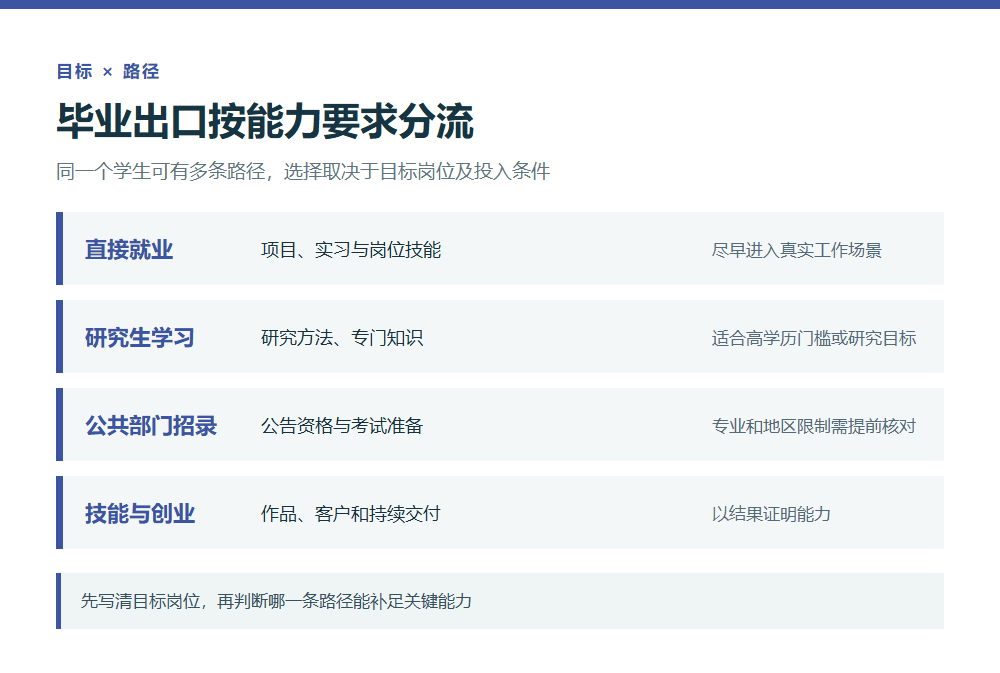Click '以结果证明能力' note
This screenshot has height=673, width=1000.
click(x=771, y=514)
